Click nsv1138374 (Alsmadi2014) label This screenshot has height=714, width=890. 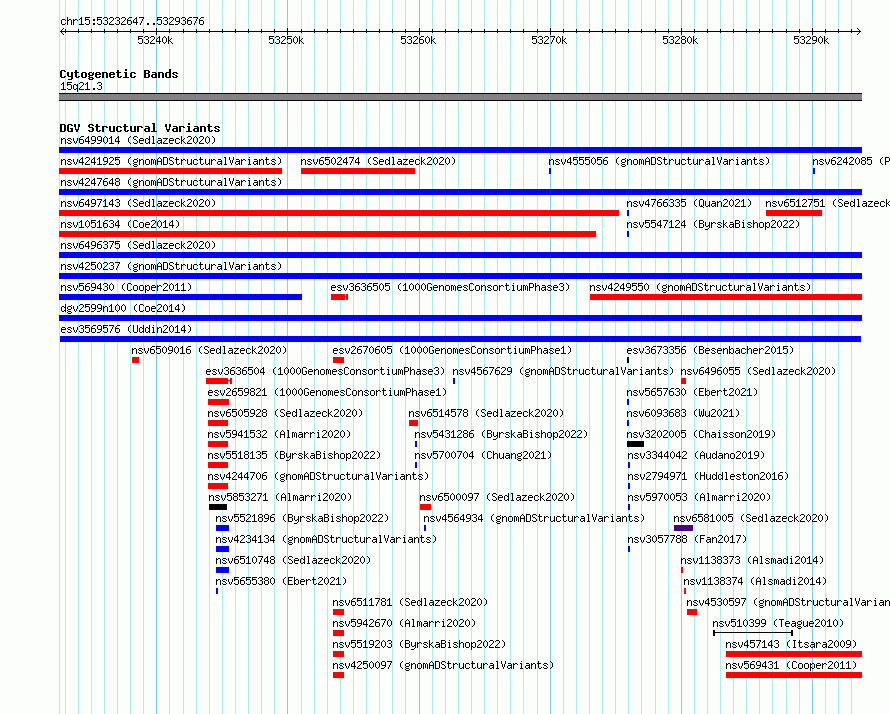[x=755, y=581]
